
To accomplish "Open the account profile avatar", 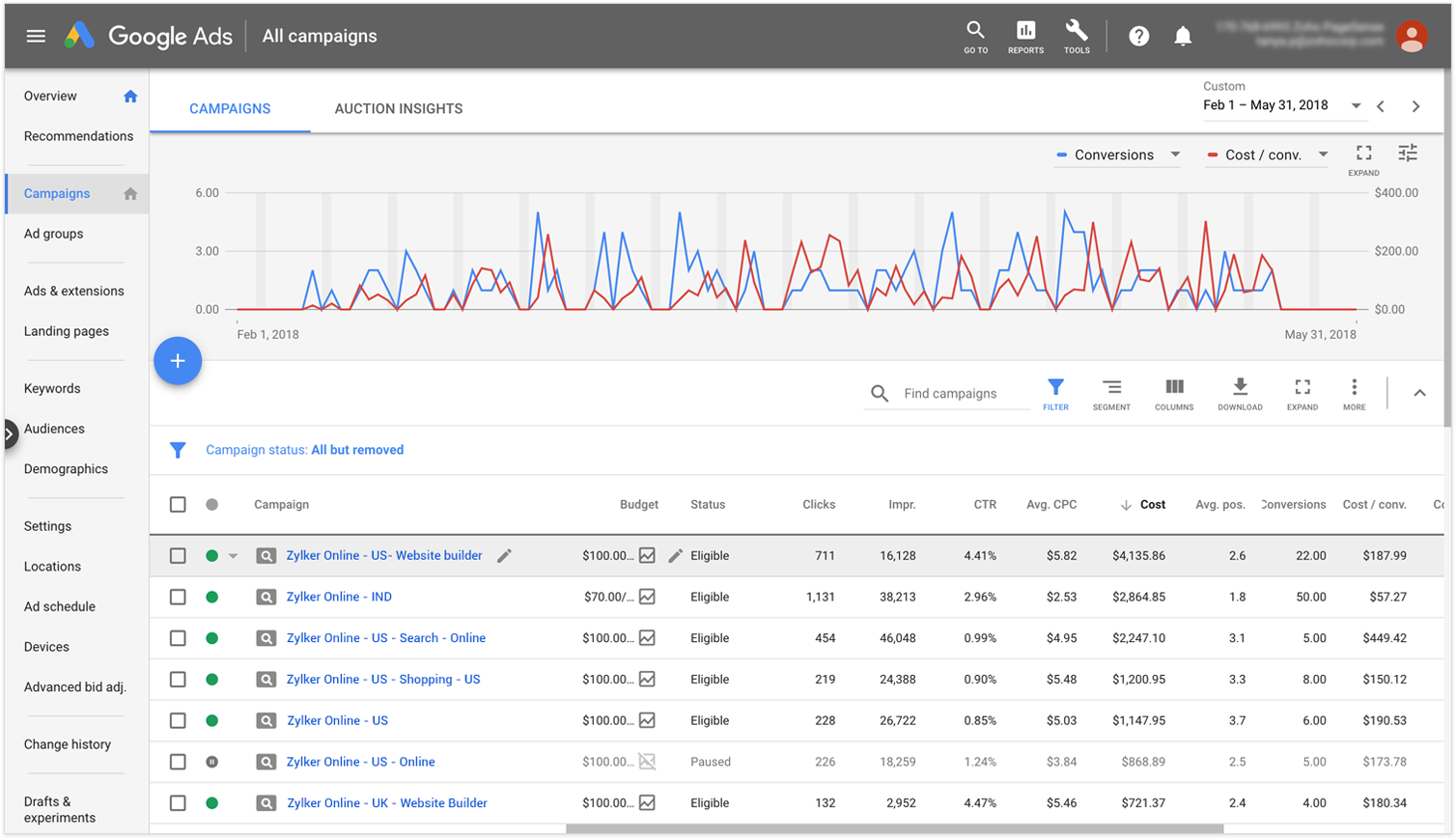I will click(x=1412, y=37).
